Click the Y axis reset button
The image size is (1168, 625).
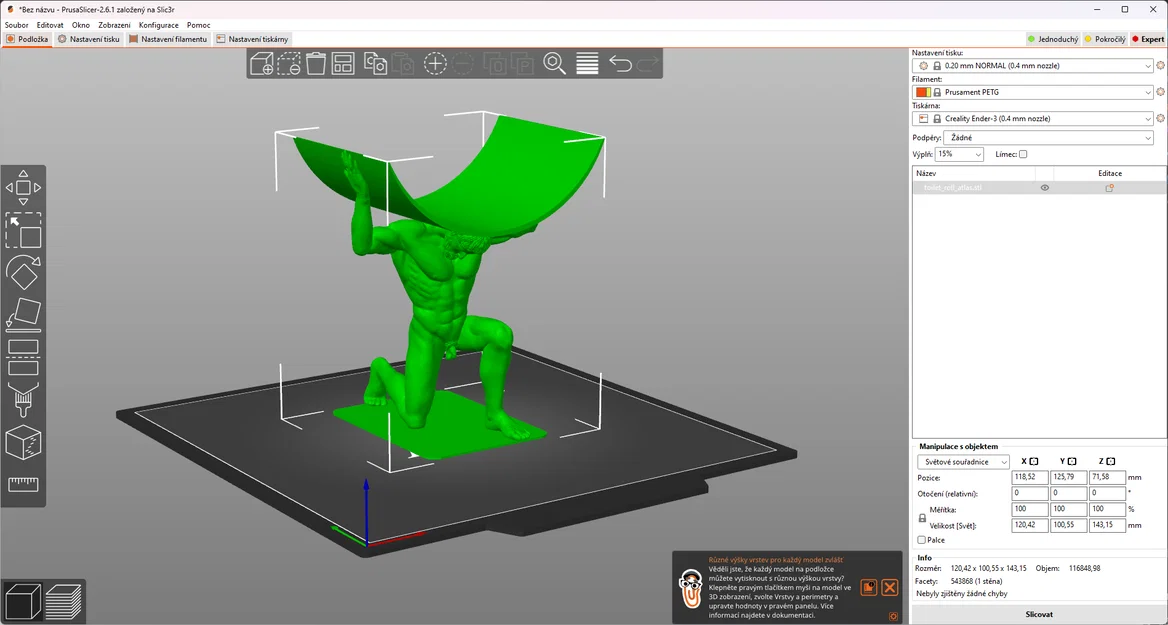1072,461
